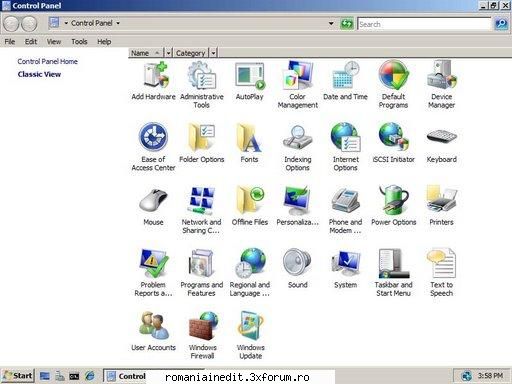Open Color Management

tap(297, 85)
